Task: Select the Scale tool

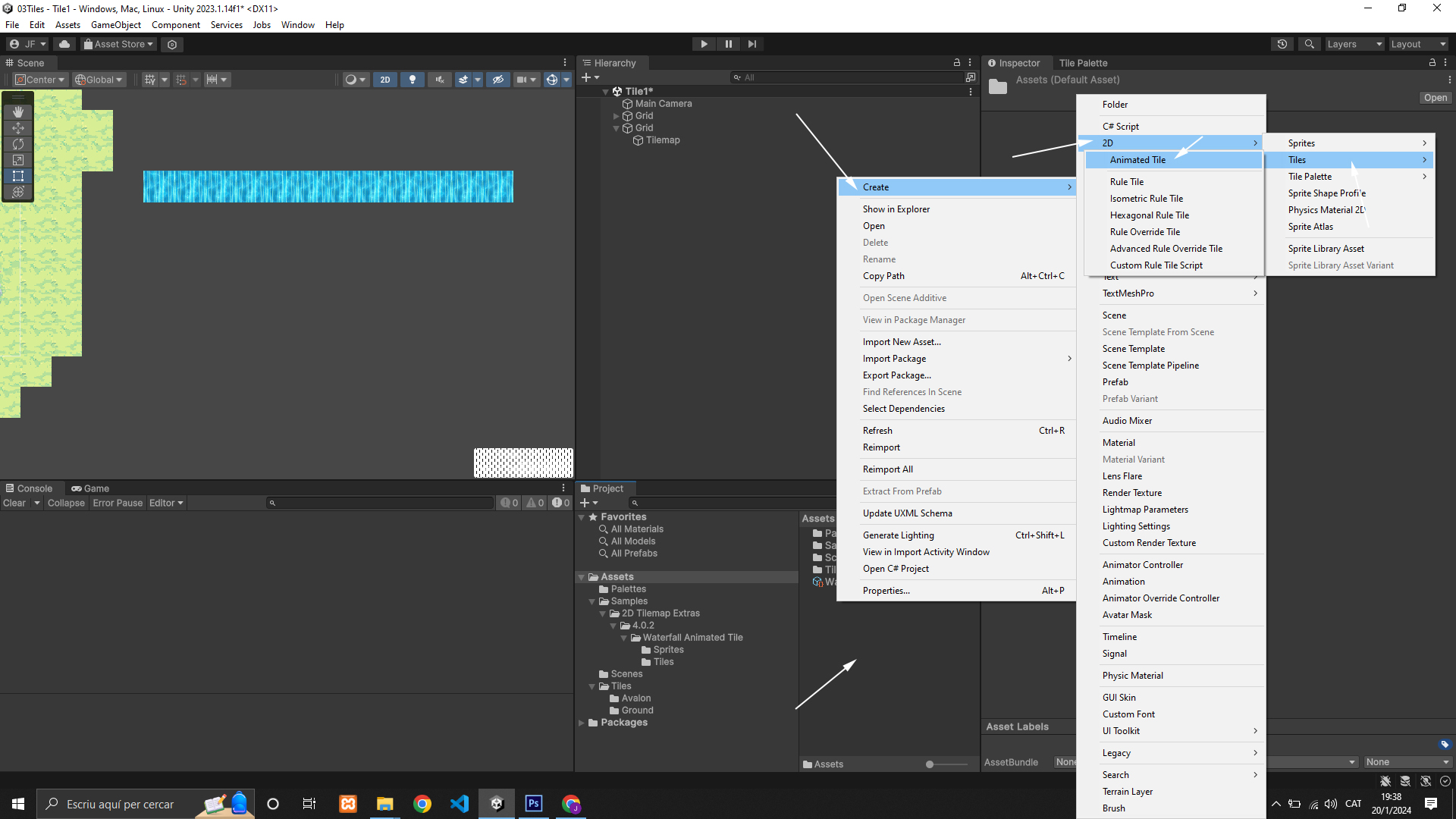Action: point(18,160)
